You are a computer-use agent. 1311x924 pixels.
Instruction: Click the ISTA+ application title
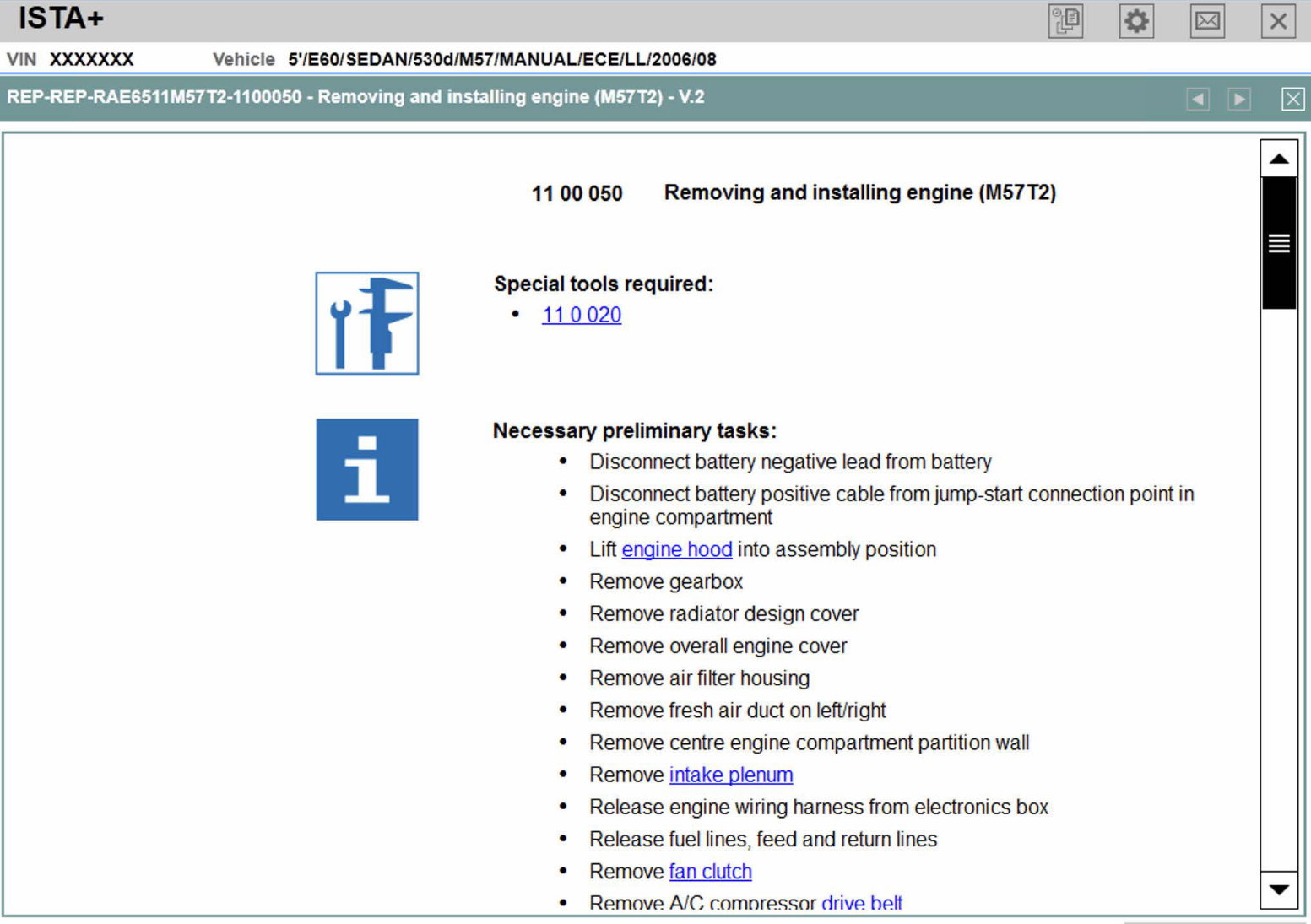point(61,19)
